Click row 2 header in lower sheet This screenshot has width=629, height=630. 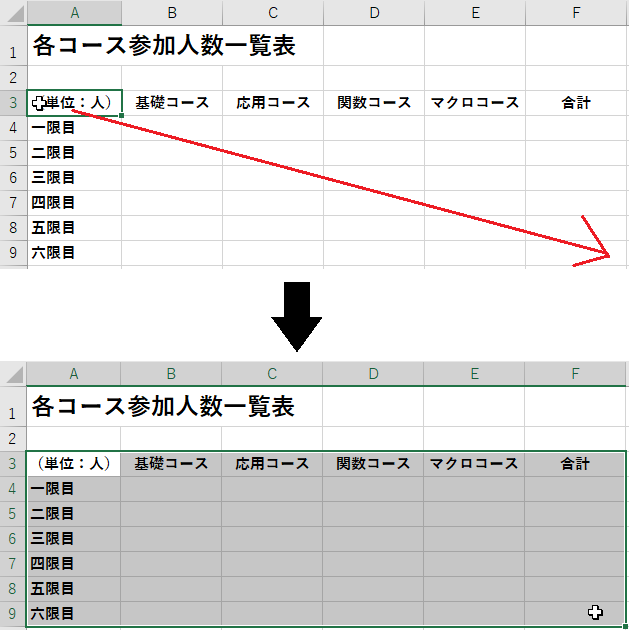(13, 439)
